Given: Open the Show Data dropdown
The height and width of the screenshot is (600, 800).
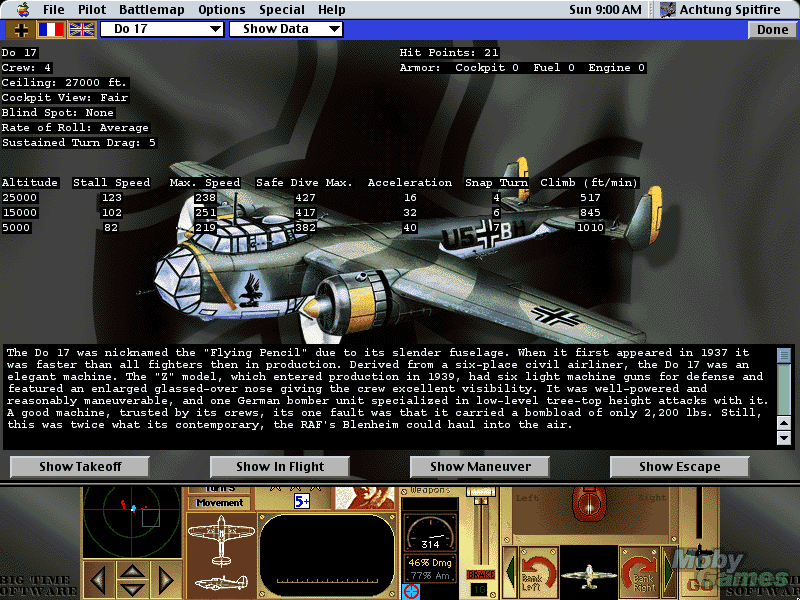Looking at the screenshot, I should 286,29.
